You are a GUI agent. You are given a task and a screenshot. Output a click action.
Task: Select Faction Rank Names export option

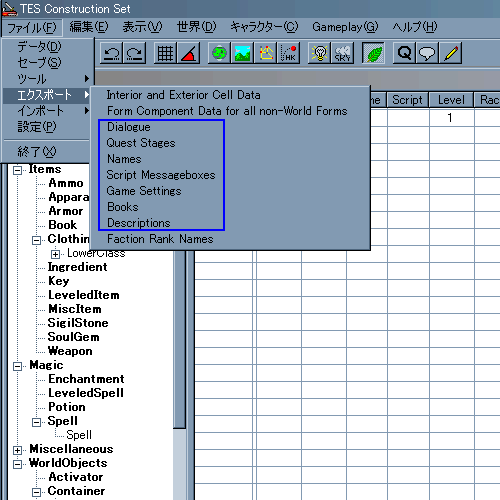tap(160, 239)
